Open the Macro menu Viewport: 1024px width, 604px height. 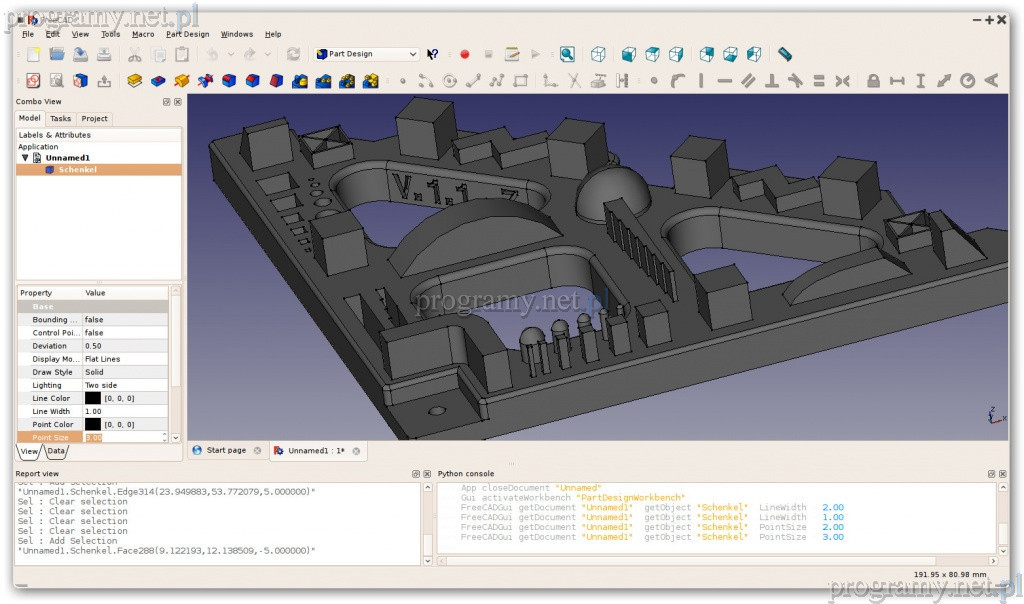click(143, 34)
